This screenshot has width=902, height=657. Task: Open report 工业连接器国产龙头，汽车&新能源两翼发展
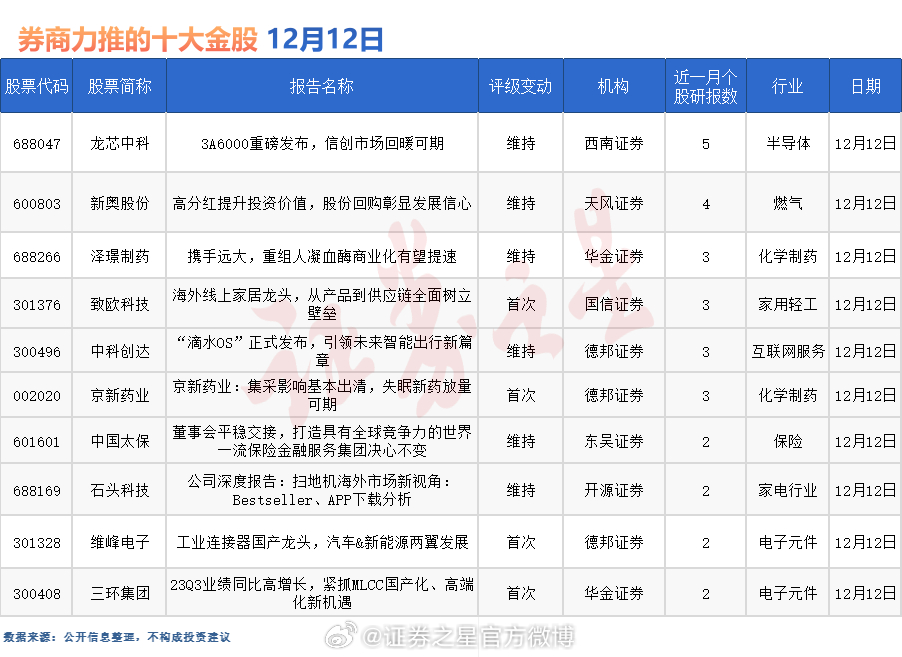(x=322, y=542)
